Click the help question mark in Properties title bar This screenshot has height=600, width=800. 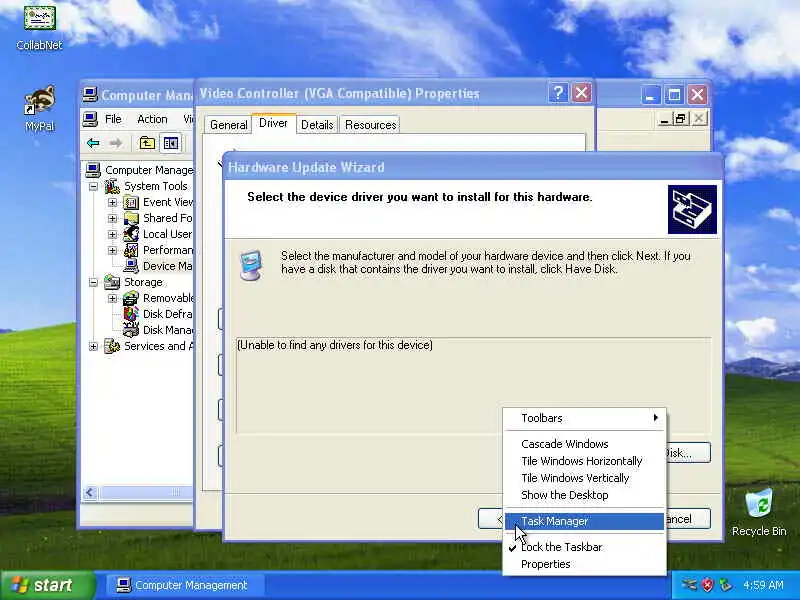coord(558,93)
